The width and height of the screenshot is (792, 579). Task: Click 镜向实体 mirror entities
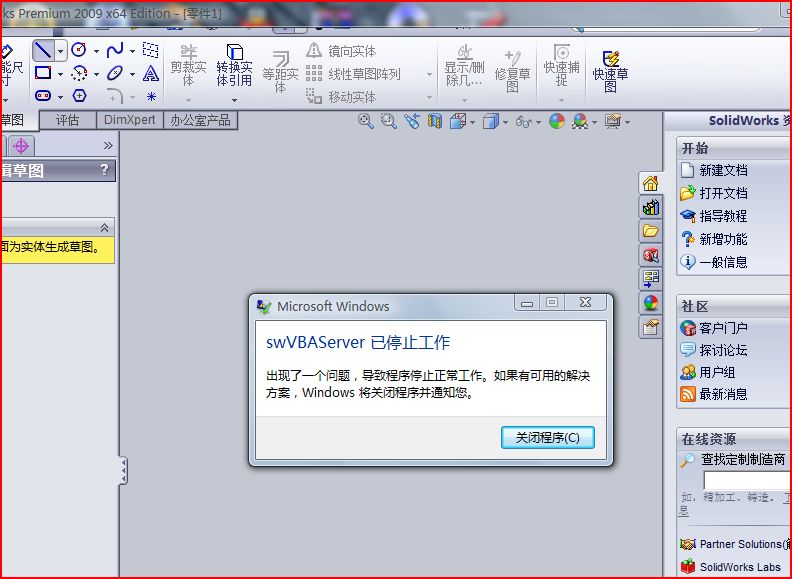pyautogui.click(x=341, y=51)
